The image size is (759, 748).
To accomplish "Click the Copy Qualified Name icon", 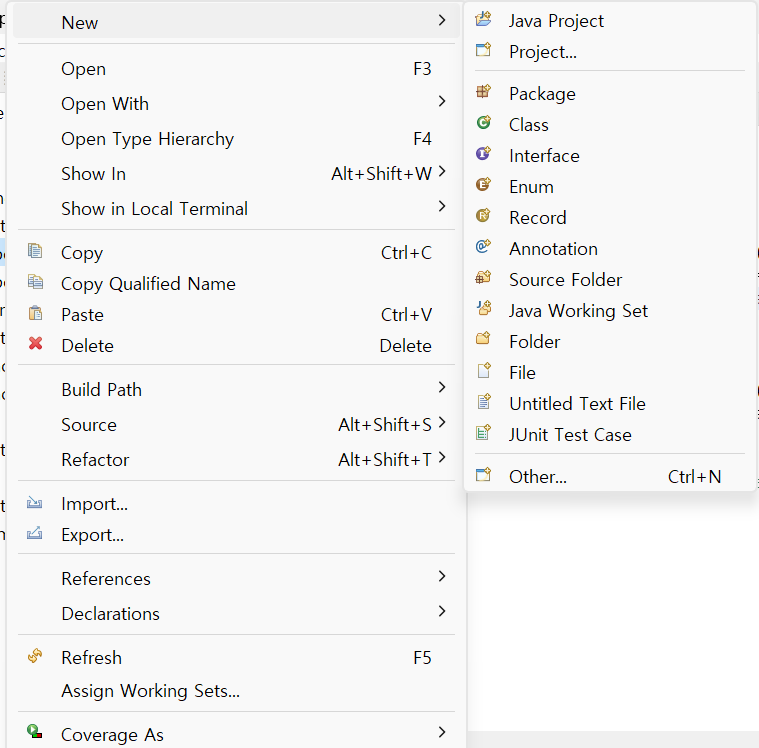I will coord(35,282).
